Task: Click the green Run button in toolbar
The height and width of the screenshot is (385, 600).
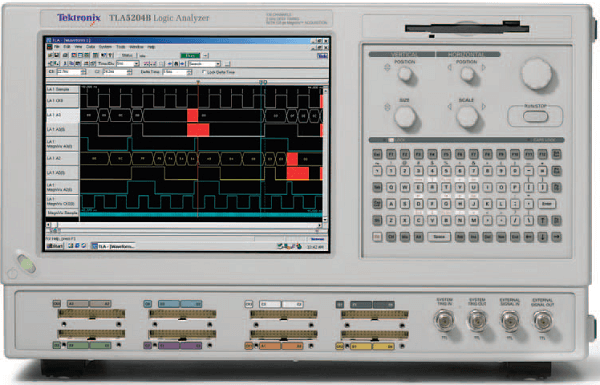Action: coord(191,55)
